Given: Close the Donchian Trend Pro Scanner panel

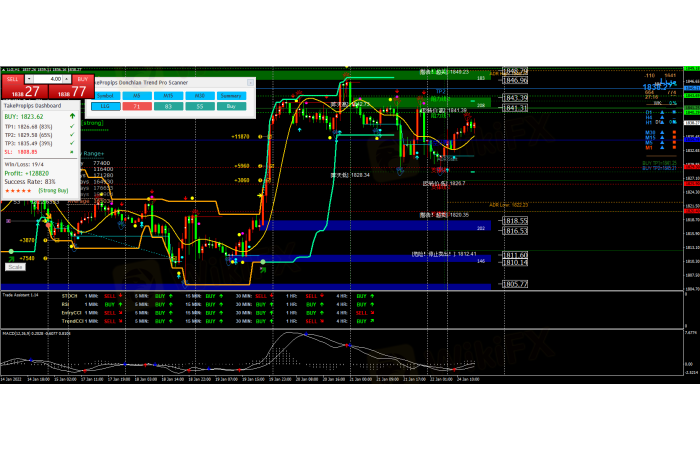Looking at the screenshot, I should (x=251, y=83).
